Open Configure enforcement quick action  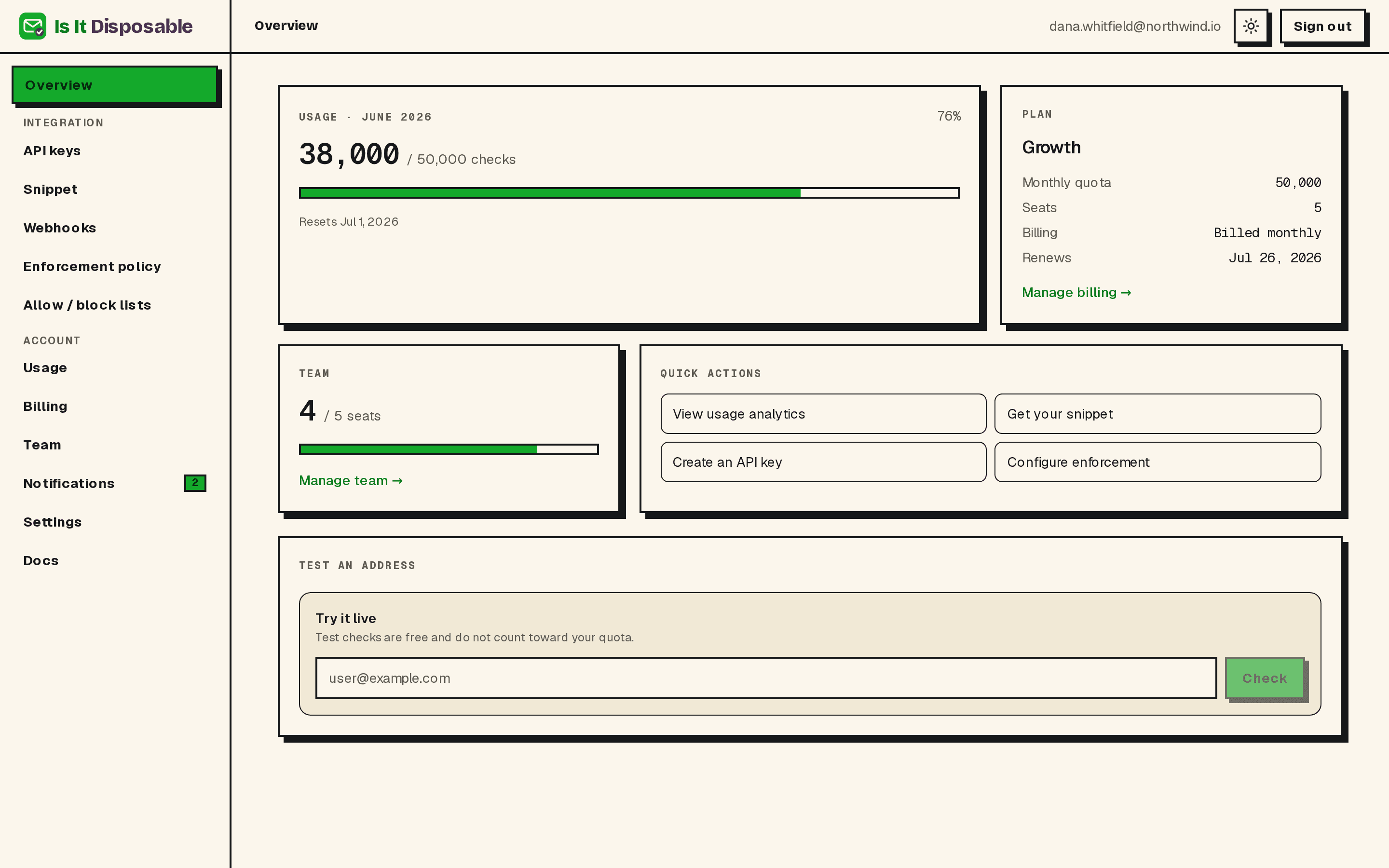pos(1157,462)
